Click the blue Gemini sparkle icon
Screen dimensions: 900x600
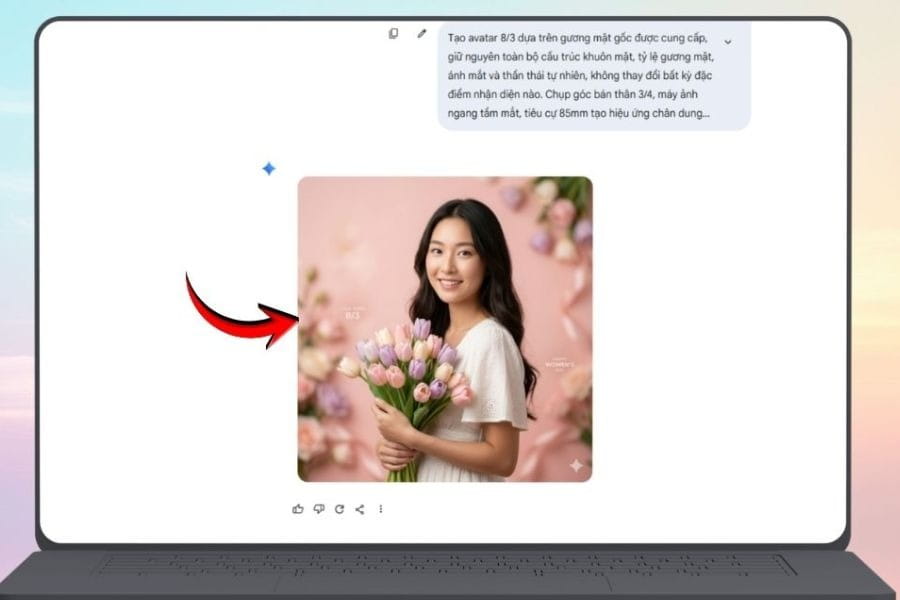268,169
